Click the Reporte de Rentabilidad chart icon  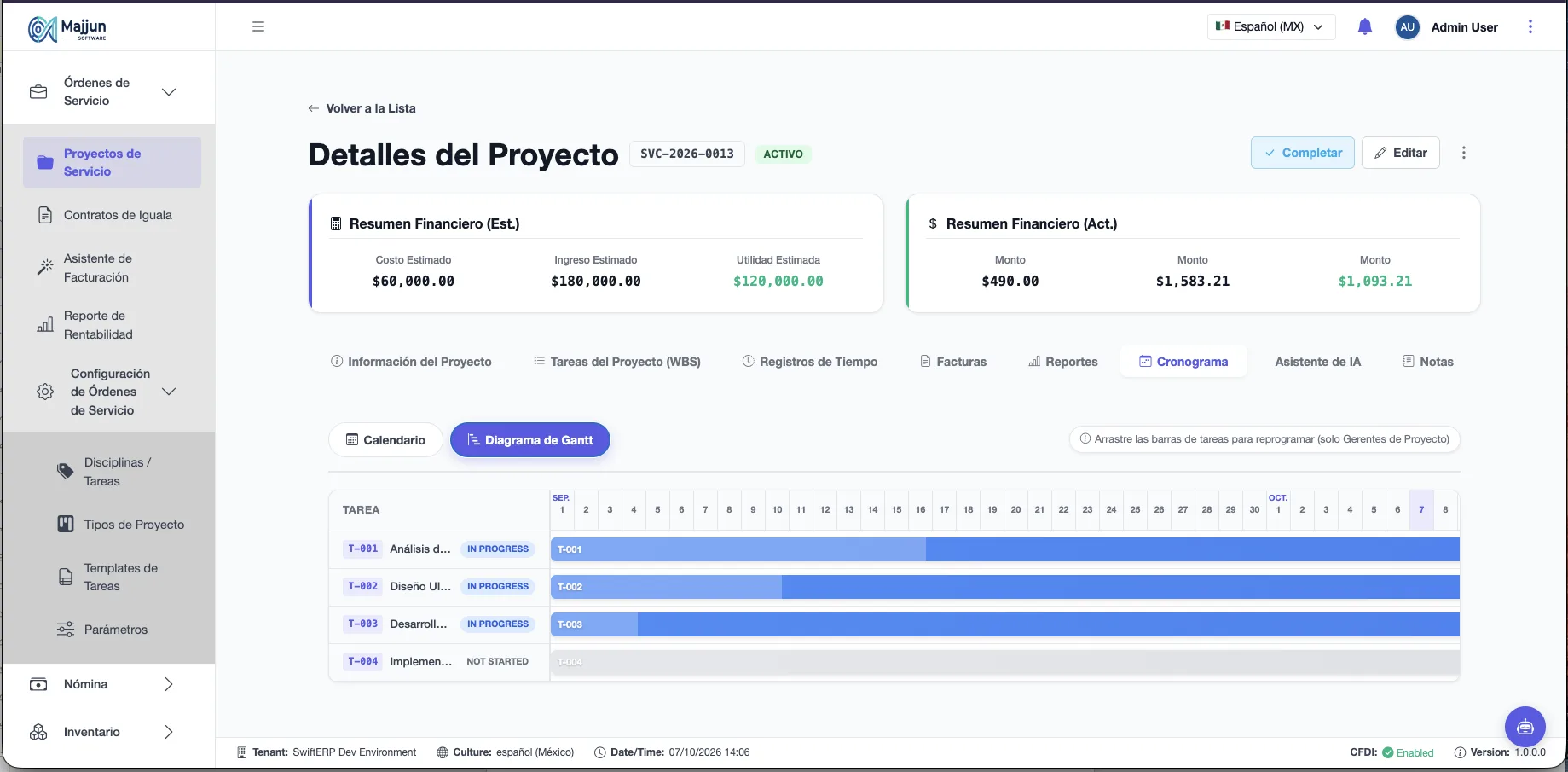tap(45, 325)
